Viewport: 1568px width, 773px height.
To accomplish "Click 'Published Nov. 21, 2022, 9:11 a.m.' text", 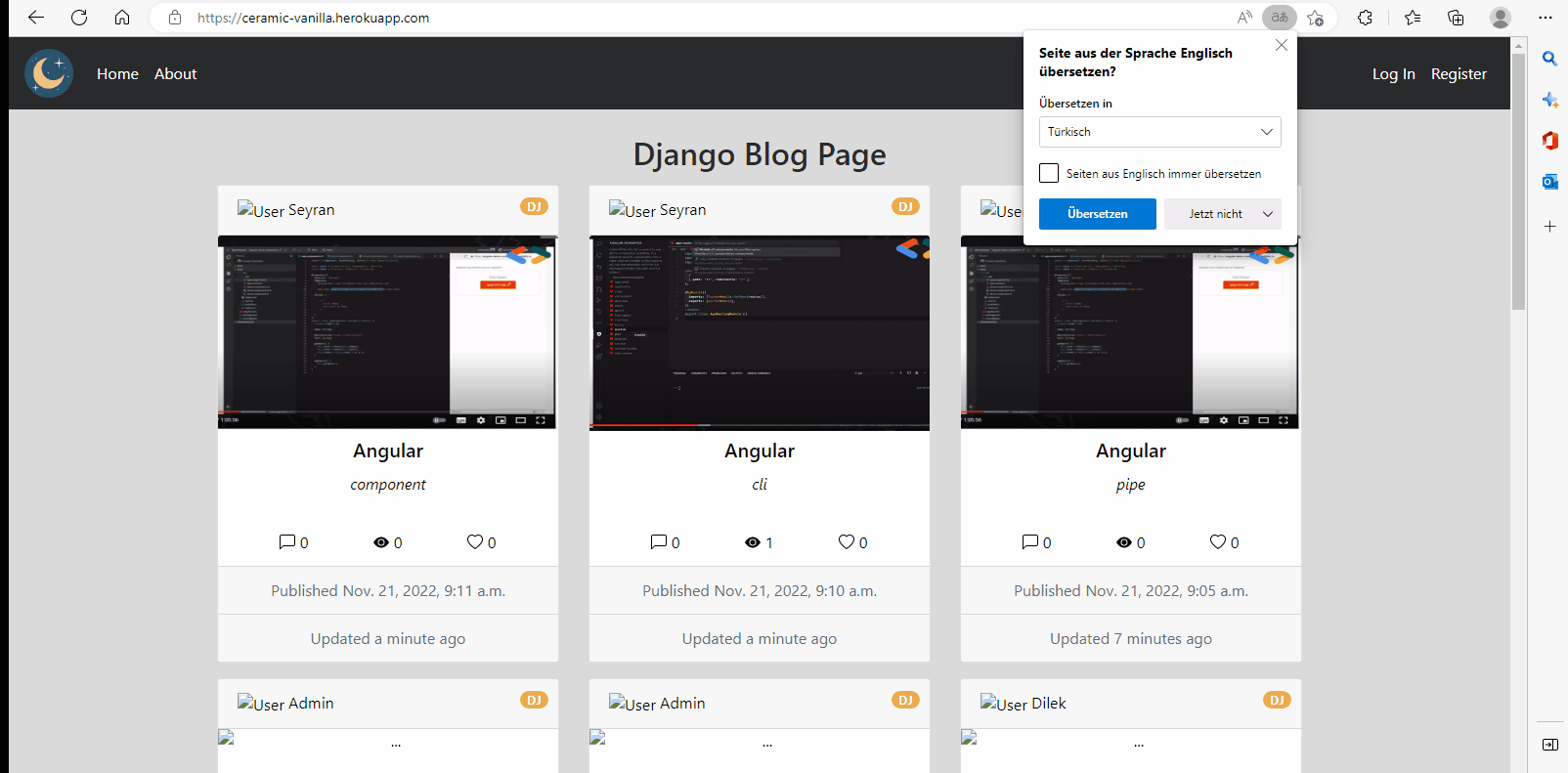I will pos(388,590).
